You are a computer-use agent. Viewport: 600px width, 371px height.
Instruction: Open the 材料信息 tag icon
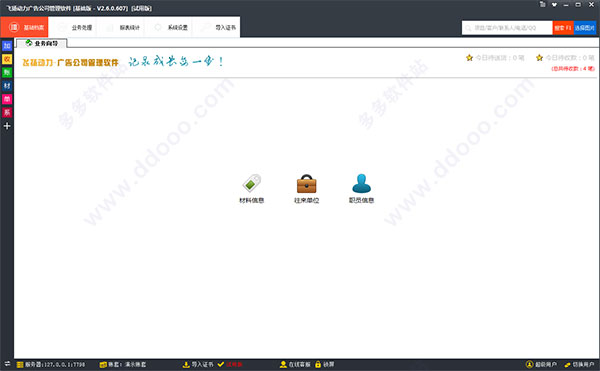[251, 189]
